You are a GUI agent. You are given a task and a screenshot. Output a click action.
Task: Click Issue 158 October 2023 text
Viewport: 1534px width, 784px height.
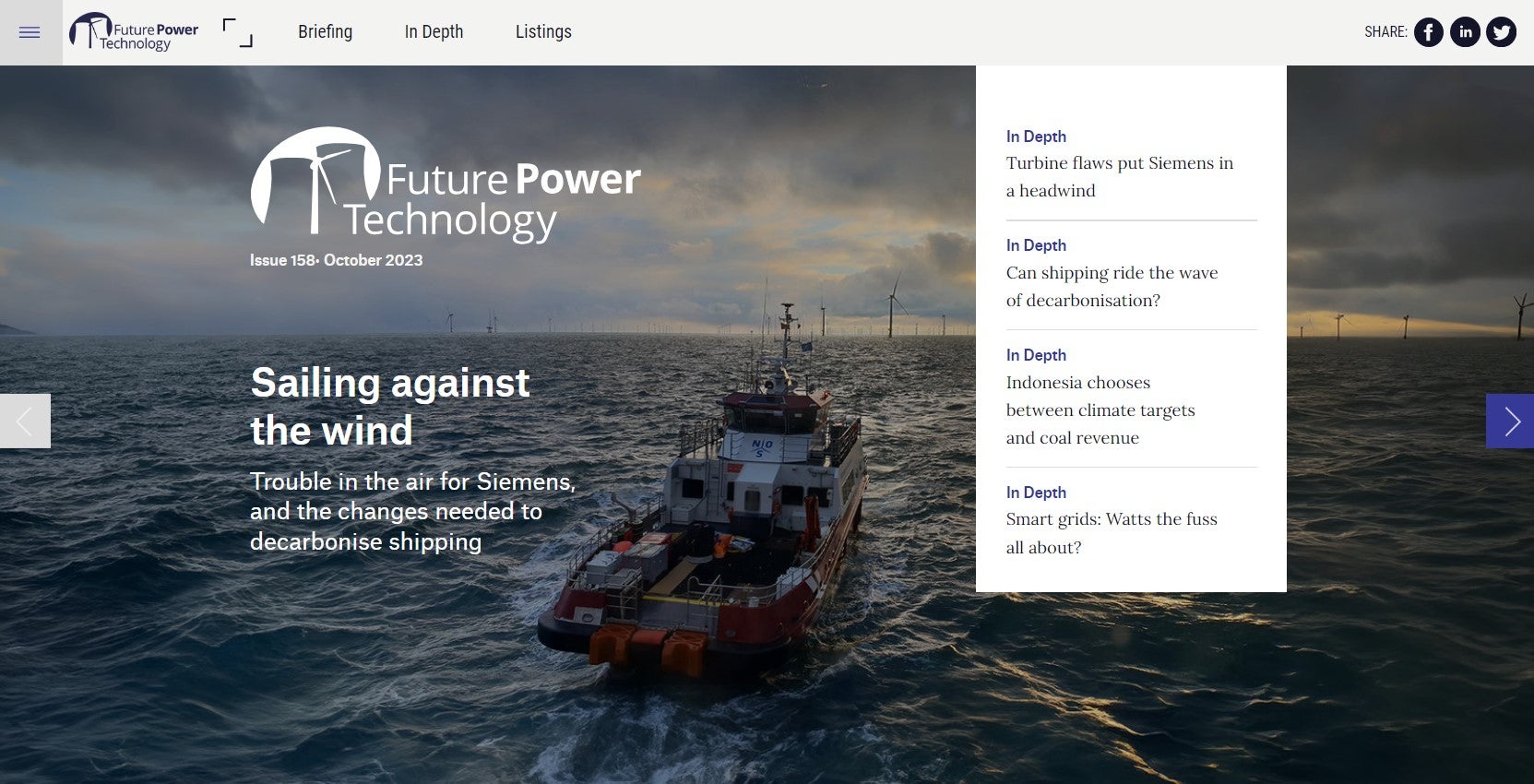(x=336, y=260)
